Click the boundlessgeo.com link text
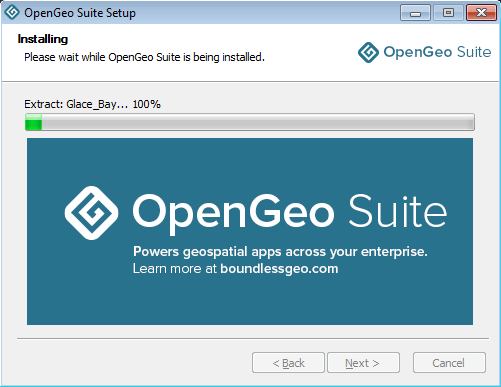Screen dimensions: 501x387 [x=279, y=269]
